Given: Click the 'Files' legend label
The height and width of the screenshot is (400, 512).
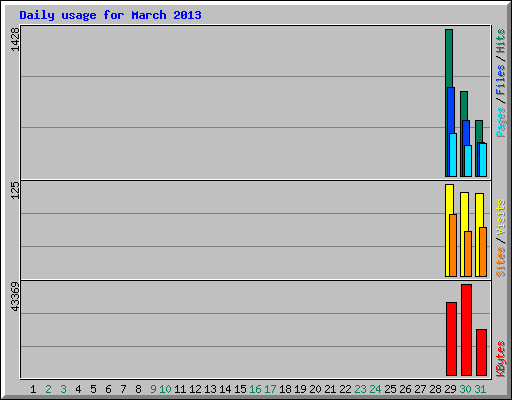Looking at the screenshot, I should click(x=500, y=80).
